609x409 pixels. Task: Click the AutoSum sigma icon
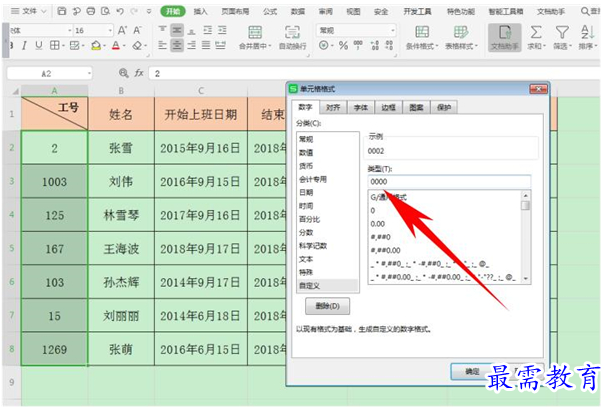coord(536,32)
